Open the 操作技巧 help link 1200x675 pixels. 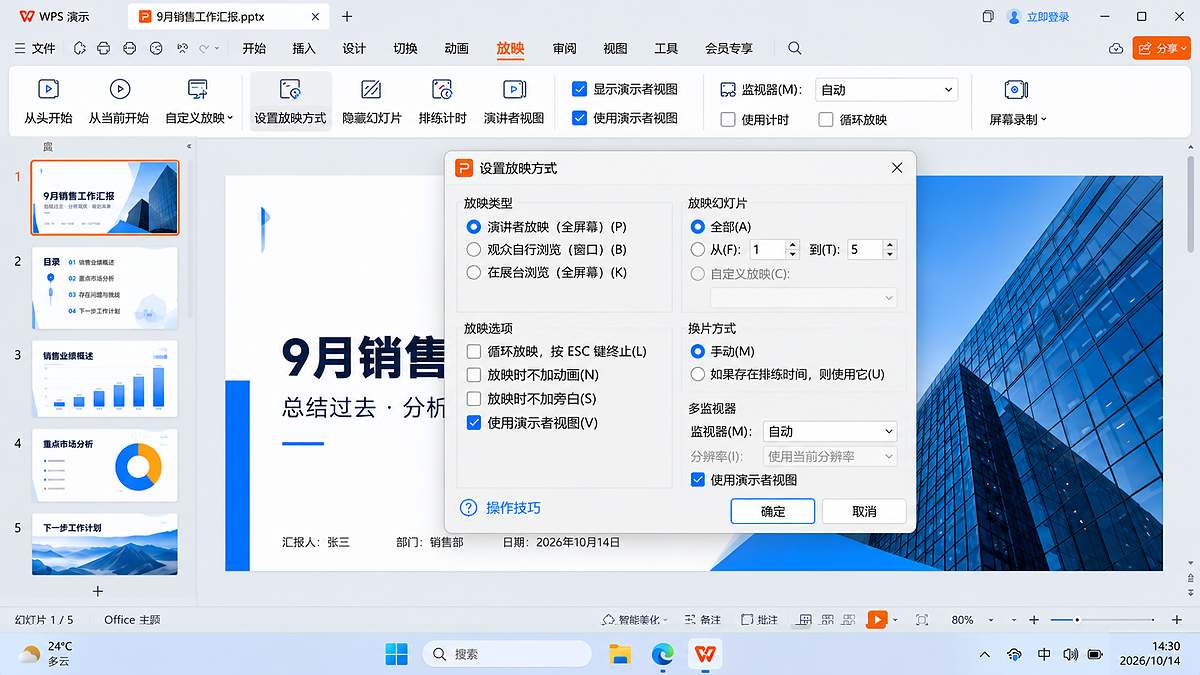(x=513, y=508)
